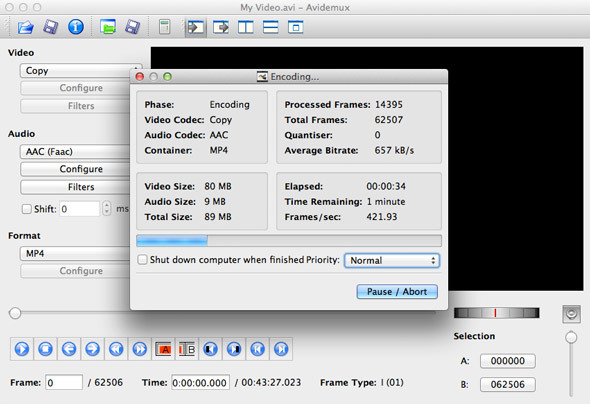The height and width of the screenshot is (404, 590).
Task: Click the stop playback button
Action: [x=45, y=349]
